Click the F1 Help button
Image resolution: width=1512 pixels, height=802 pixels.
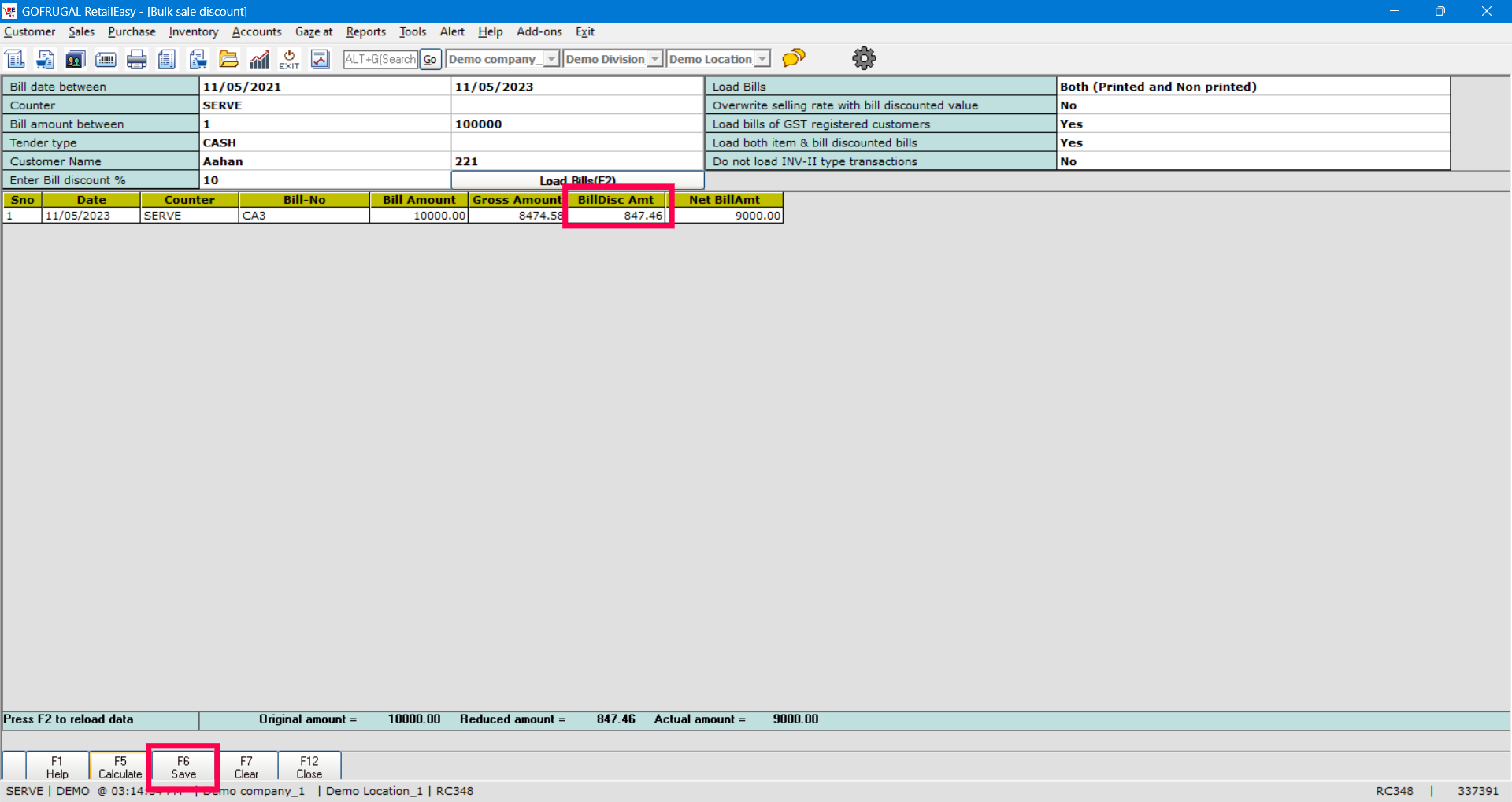coord(57,767)
